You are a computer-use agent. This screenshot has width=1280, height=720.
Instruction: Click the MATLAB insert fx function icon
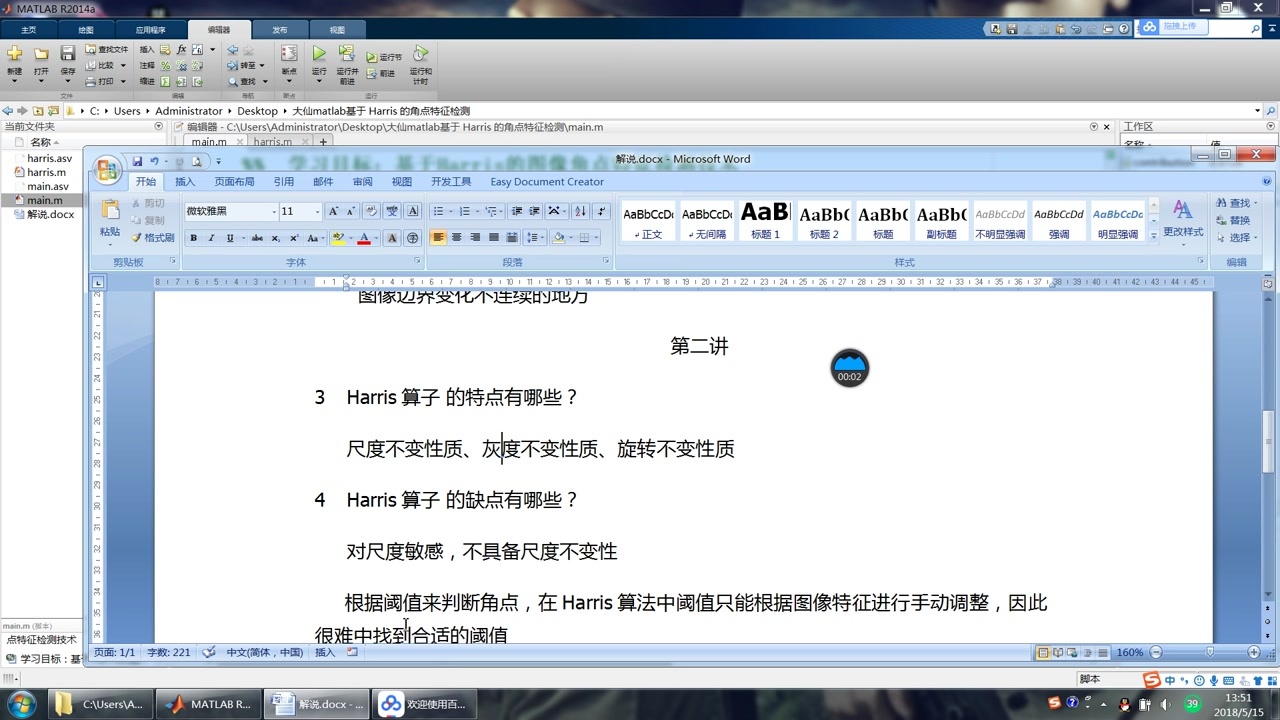pyautogui.click(x=181, y=49)
